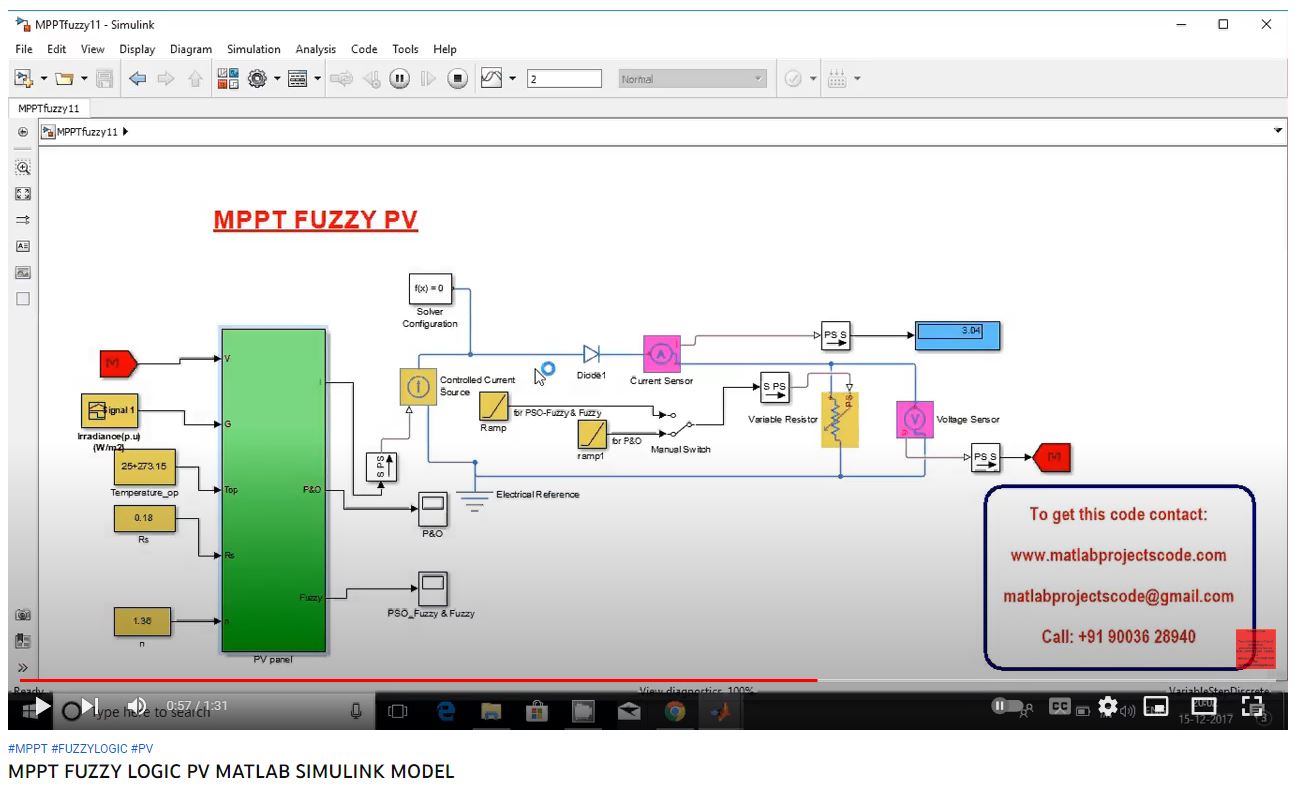Click the simulation stop time field

(564, 79)
